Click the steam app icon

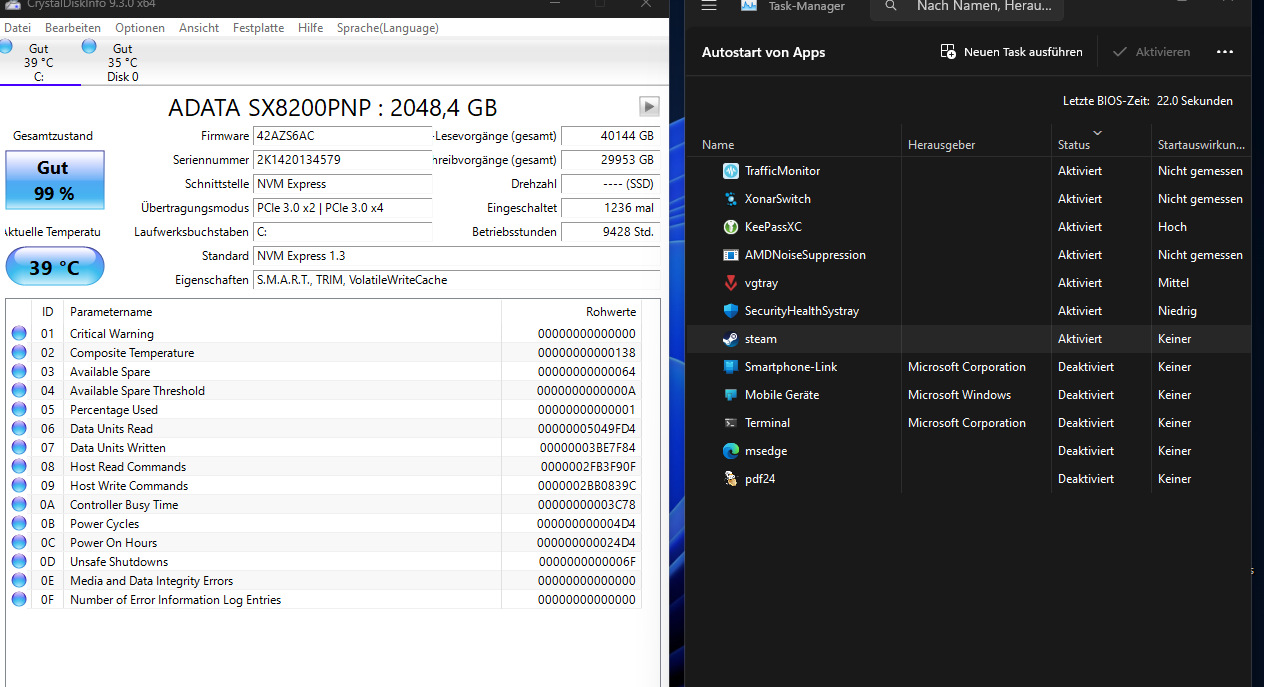click(x=730, y=339)
